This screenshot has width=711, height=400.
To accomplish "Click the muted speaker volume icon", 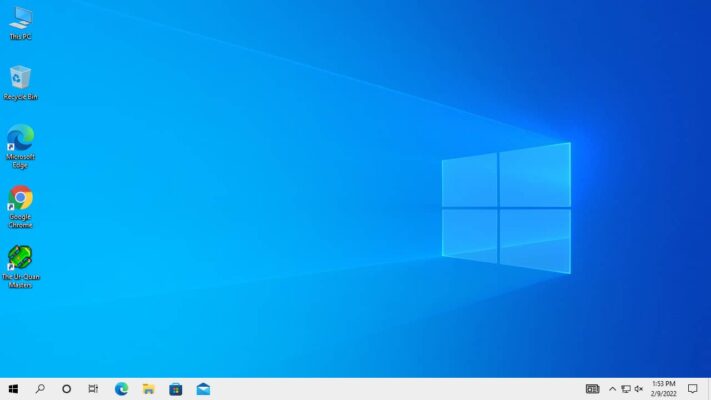I will 639,389.
